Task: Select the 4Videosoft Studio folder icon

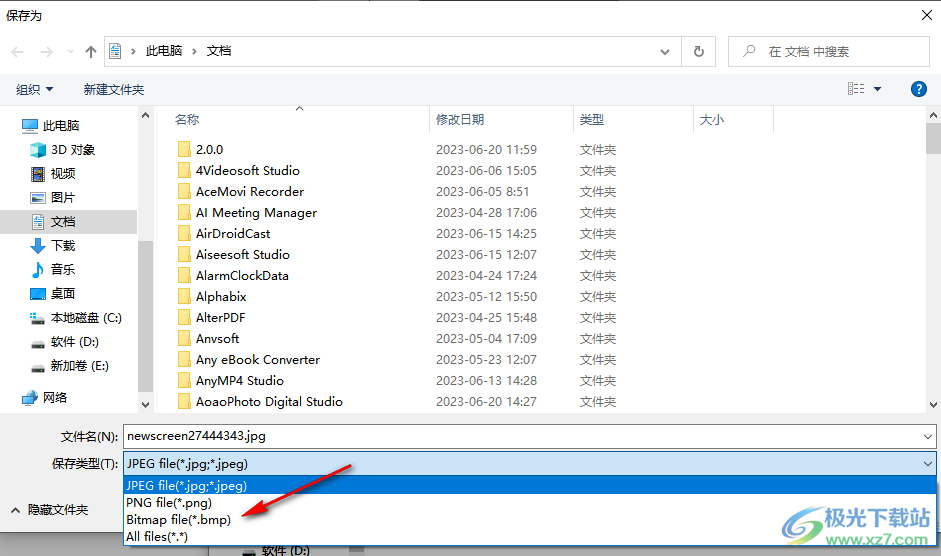Action: (184, 170)
